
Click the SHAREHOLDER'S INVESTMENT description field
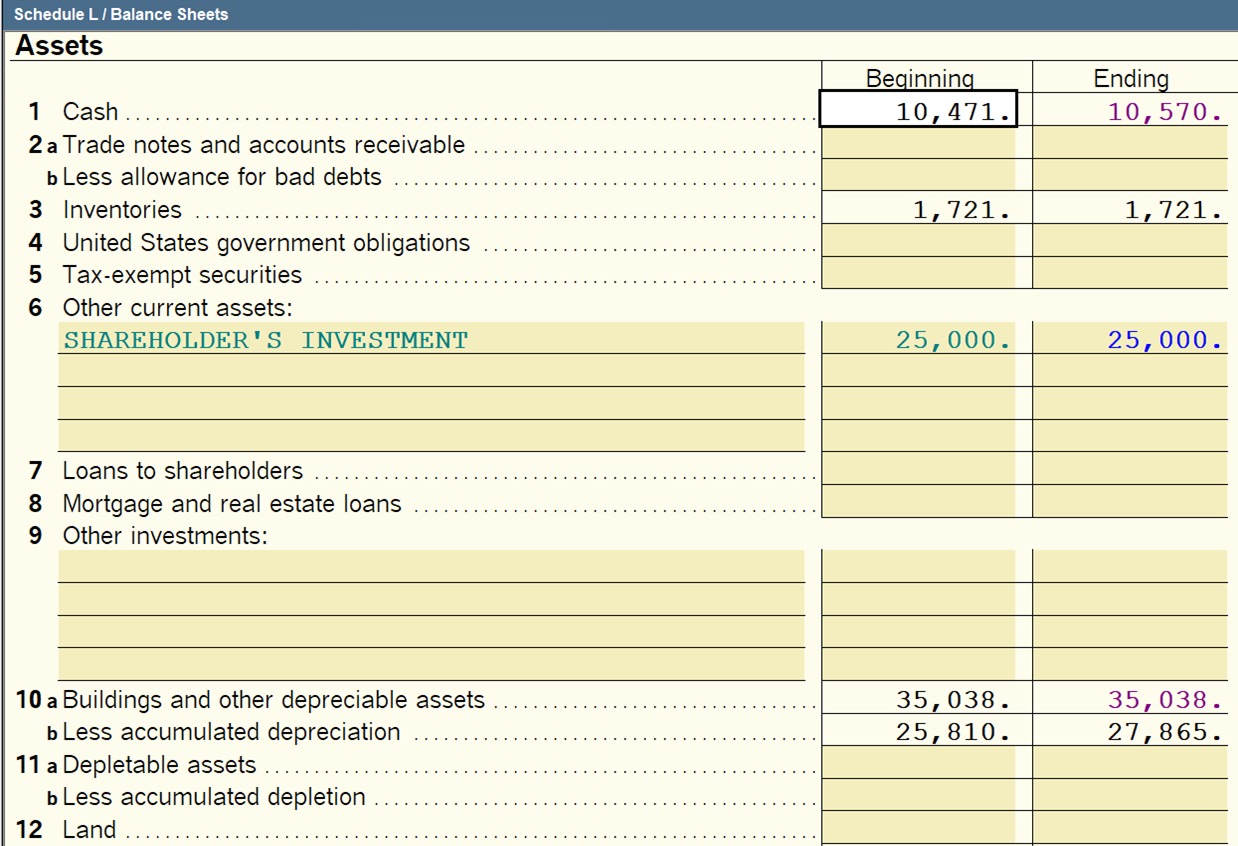coord(431,340)
